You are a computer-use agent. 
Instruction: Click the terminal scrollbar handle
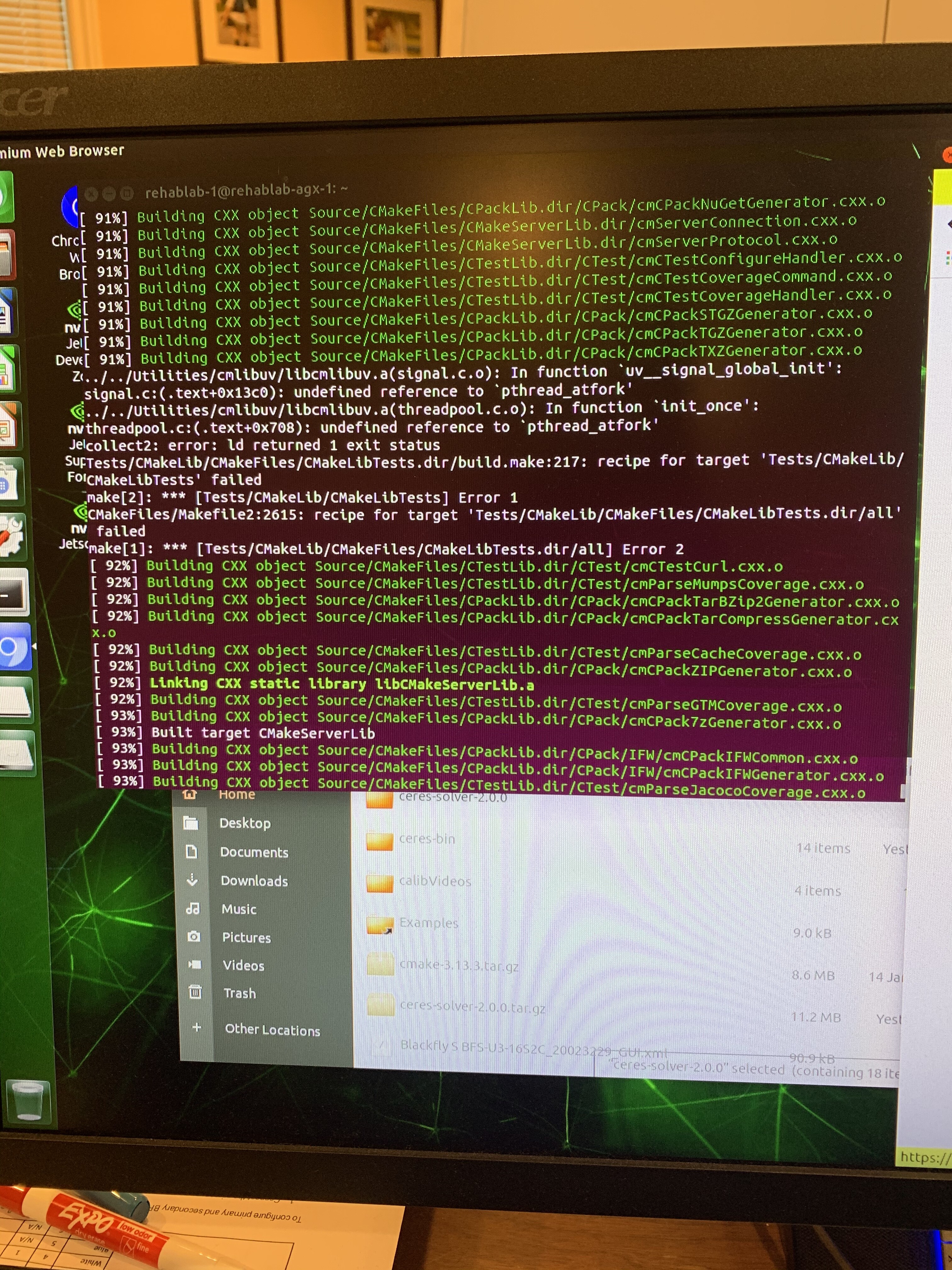coord(903,792)
